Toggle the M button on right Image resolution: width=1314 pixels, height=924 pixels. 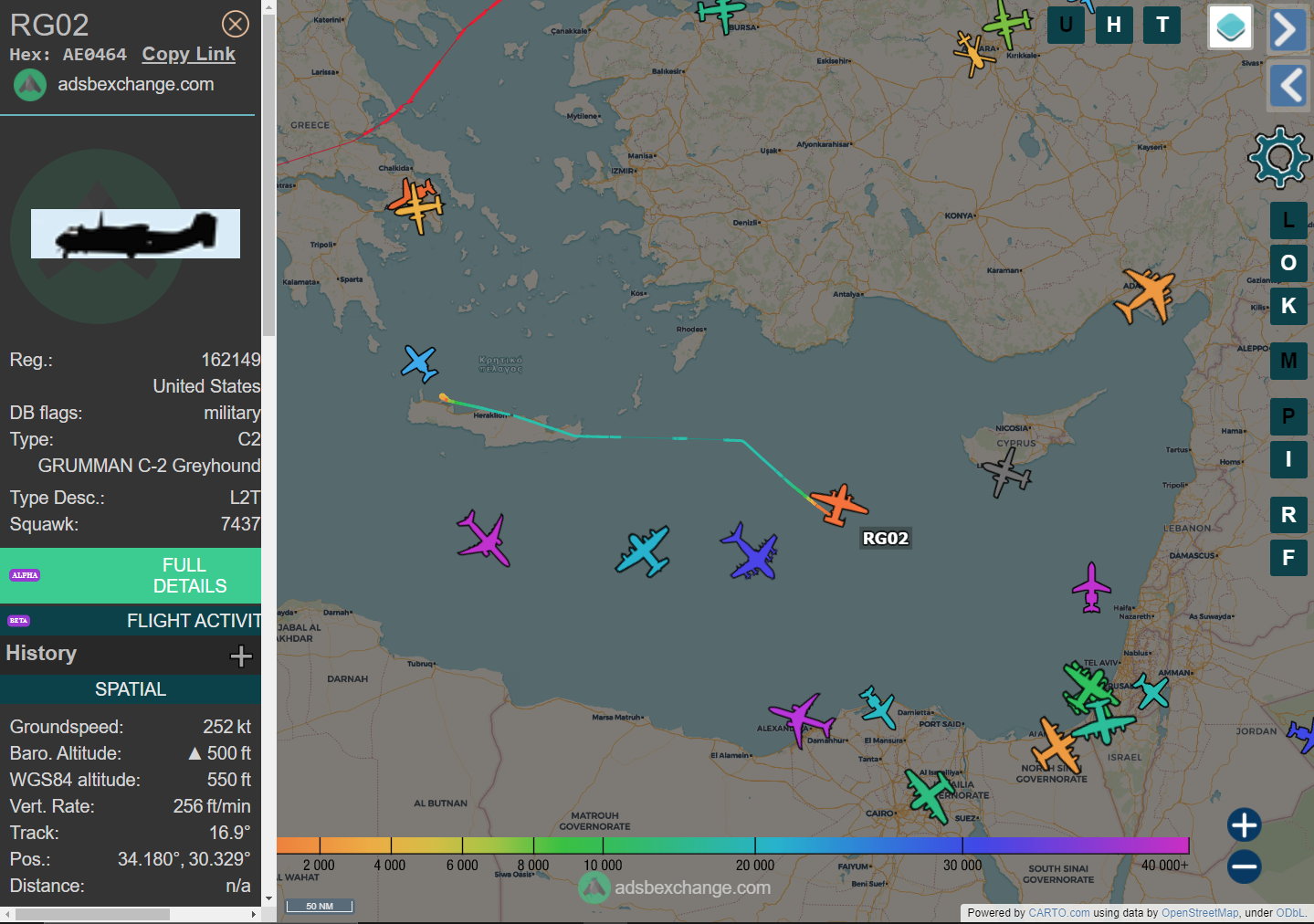(x=1288, y=362)
